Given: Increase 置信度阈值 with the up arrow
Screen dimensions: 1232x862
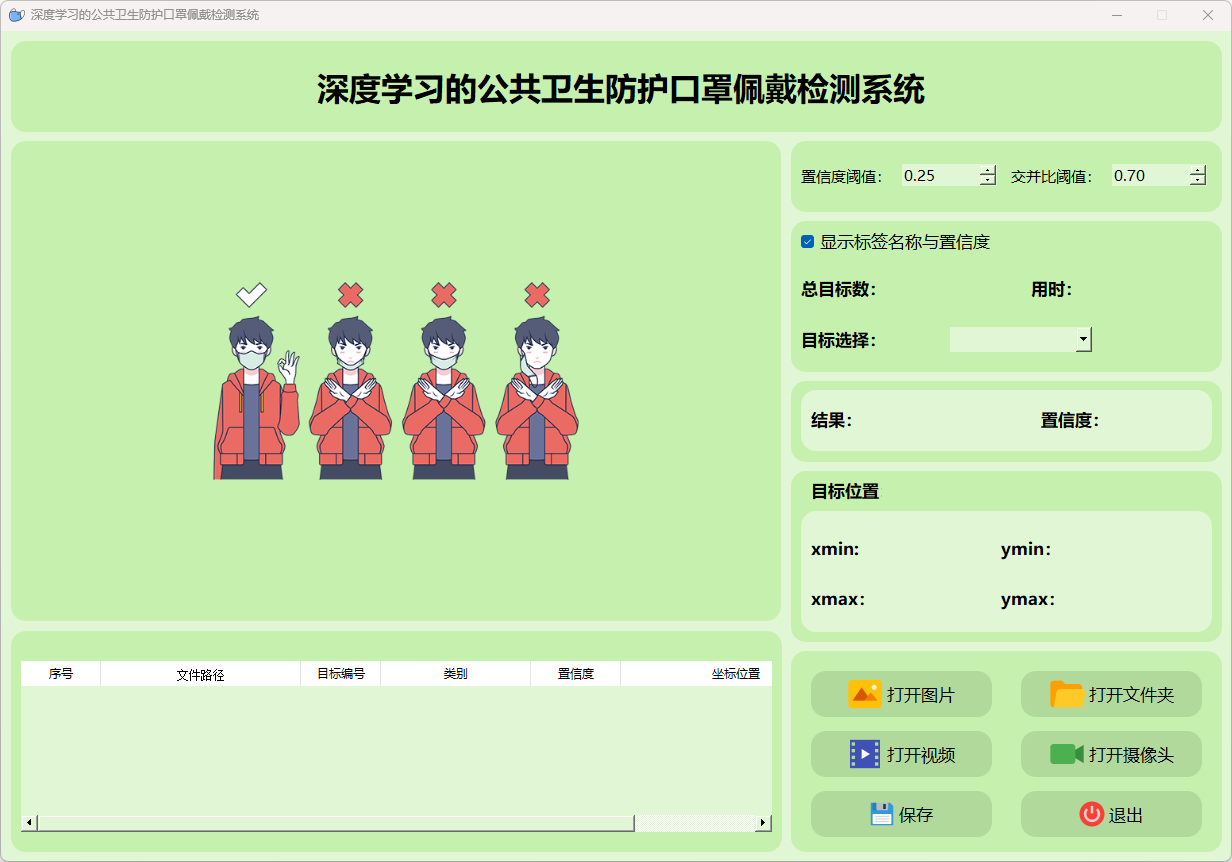Looking at the screenshot, I should (988, 170).
